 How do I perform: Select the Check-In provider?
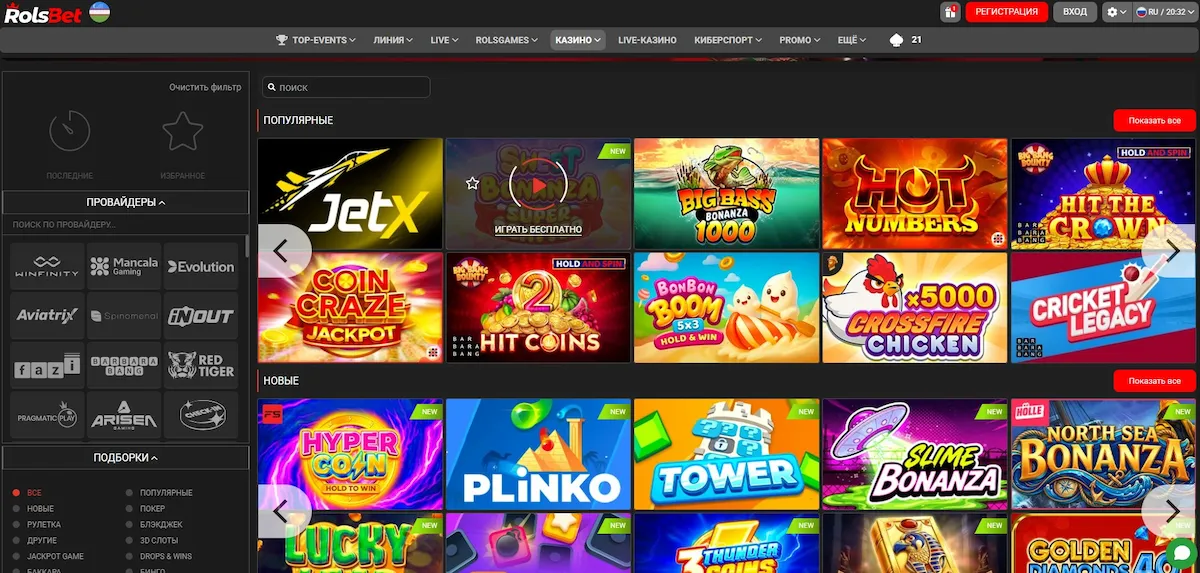pyautogui.click(x=201, y=415)
